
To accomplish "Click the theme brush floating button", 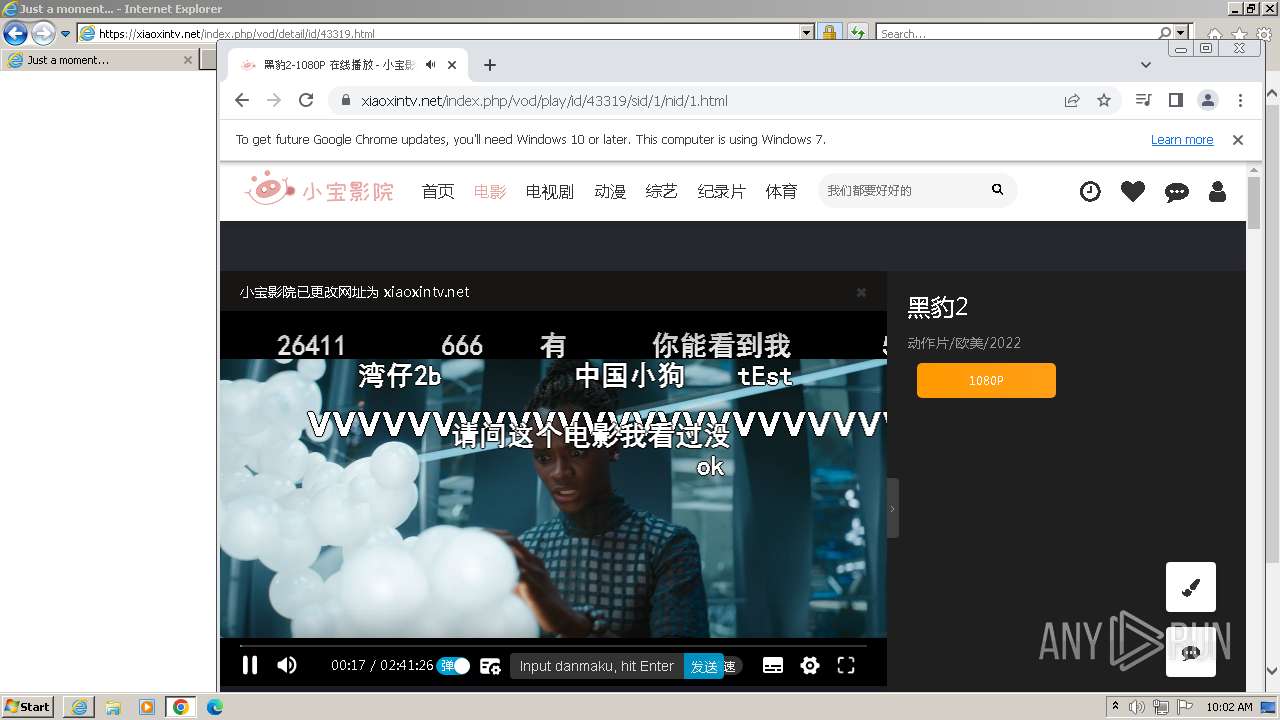I will click(x=1191, y=587).
